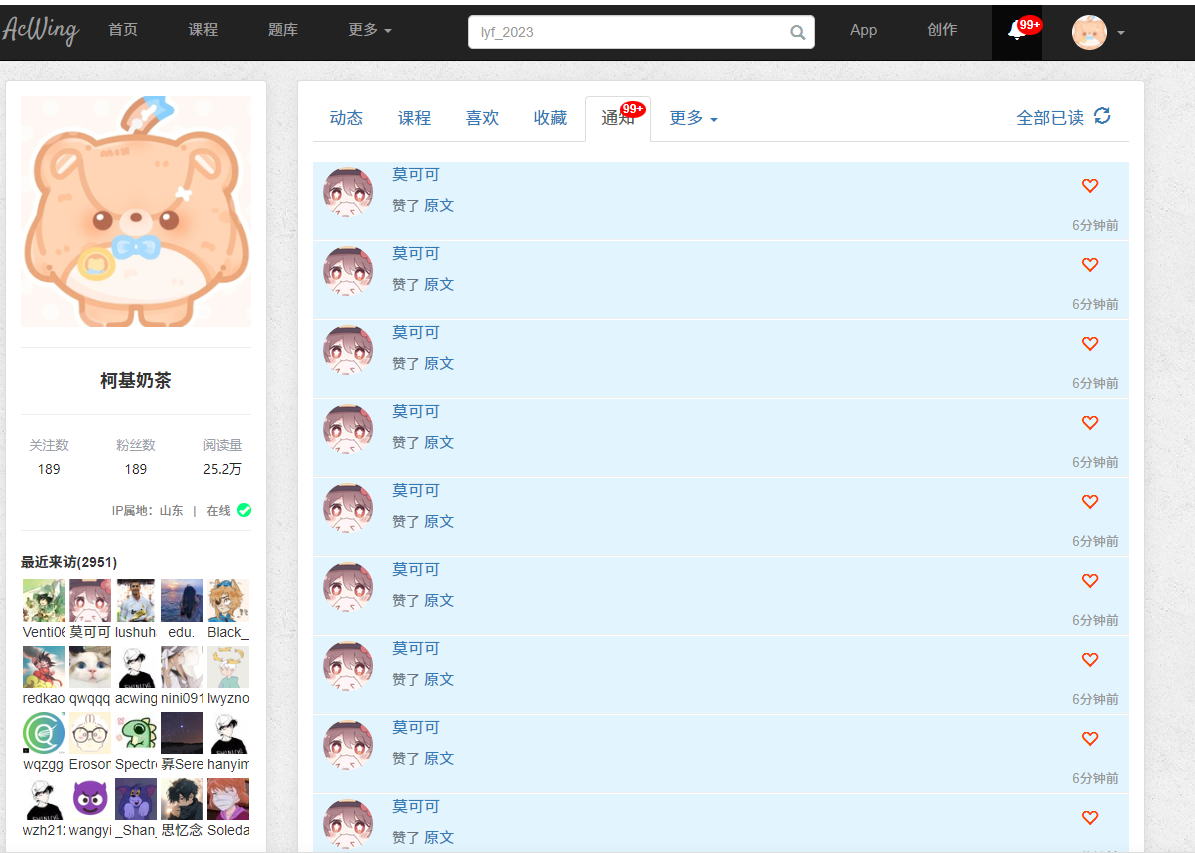Toggle like heart on third notification
The image size is (1195, 853).
(x=1090, y=344)
